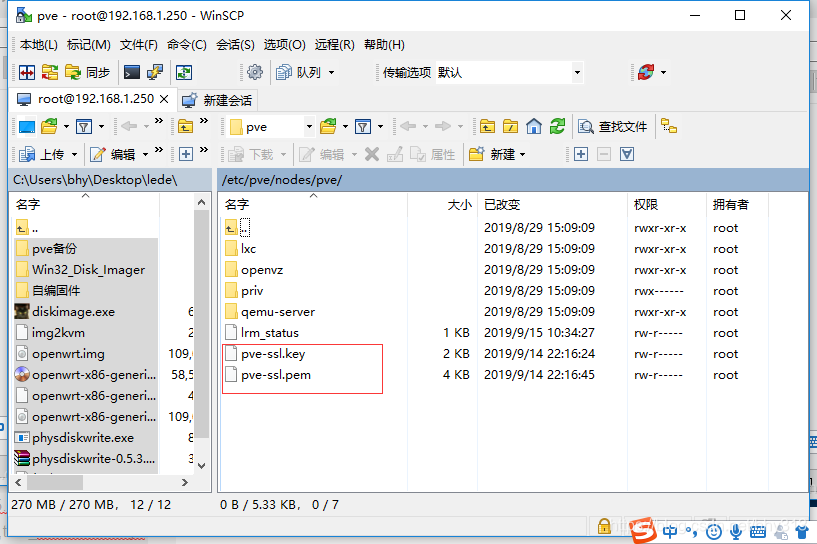Screen dimensions: 817x544
Task: Click the local open directory folder icon
Action: [x=49, y=126]
